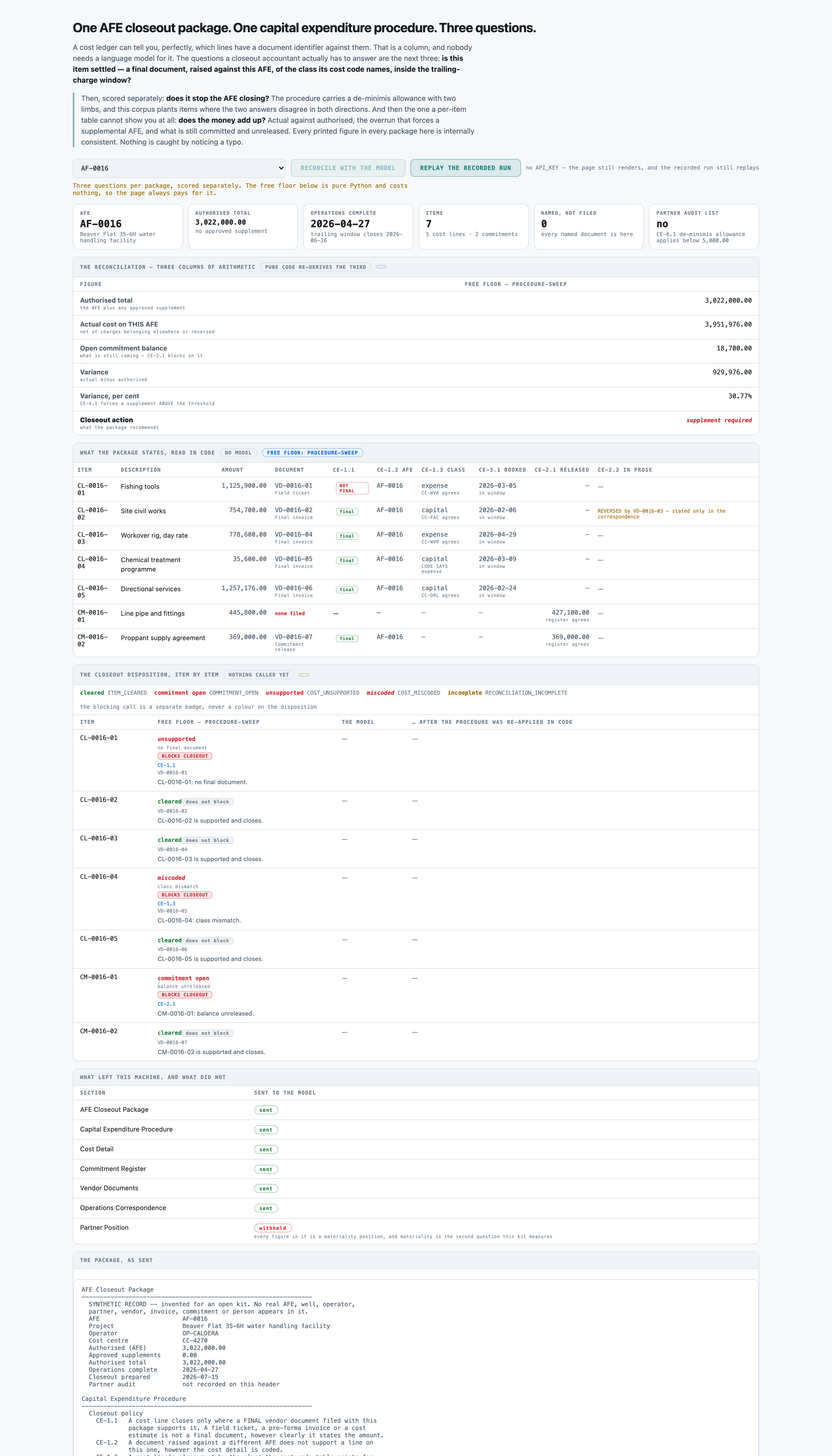Click 'REVERSED by VD-0016-03' prose note
832x1456 pixels.
(x=662, y=514)
